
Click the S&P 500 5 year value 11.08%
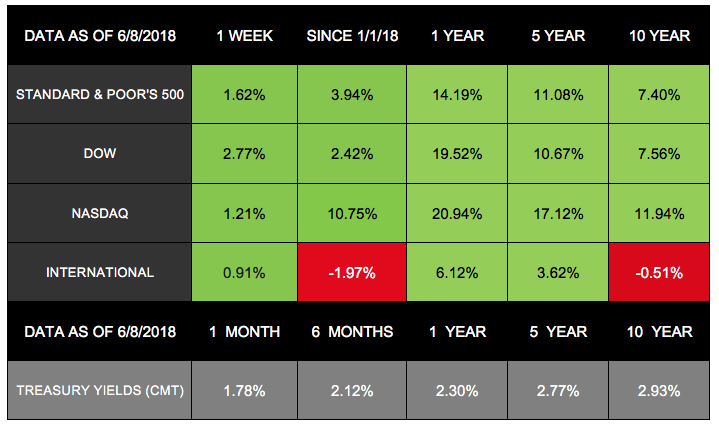point(559,95)
